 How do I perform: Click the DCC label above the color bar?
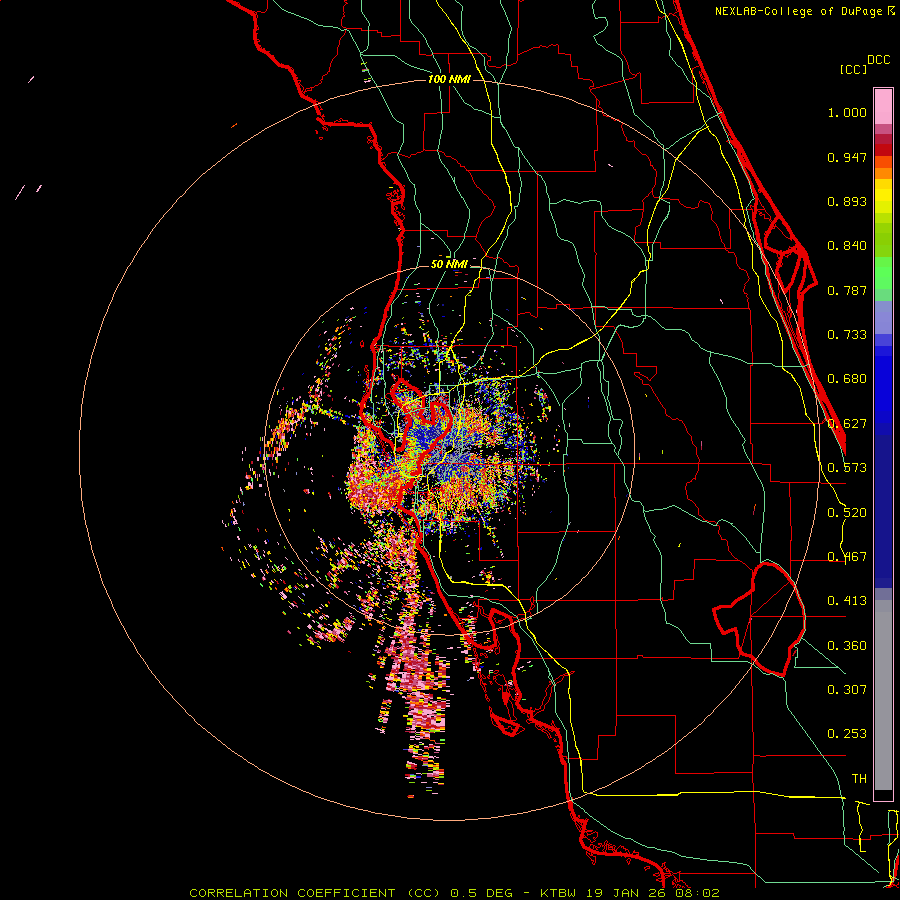[879, 60]
